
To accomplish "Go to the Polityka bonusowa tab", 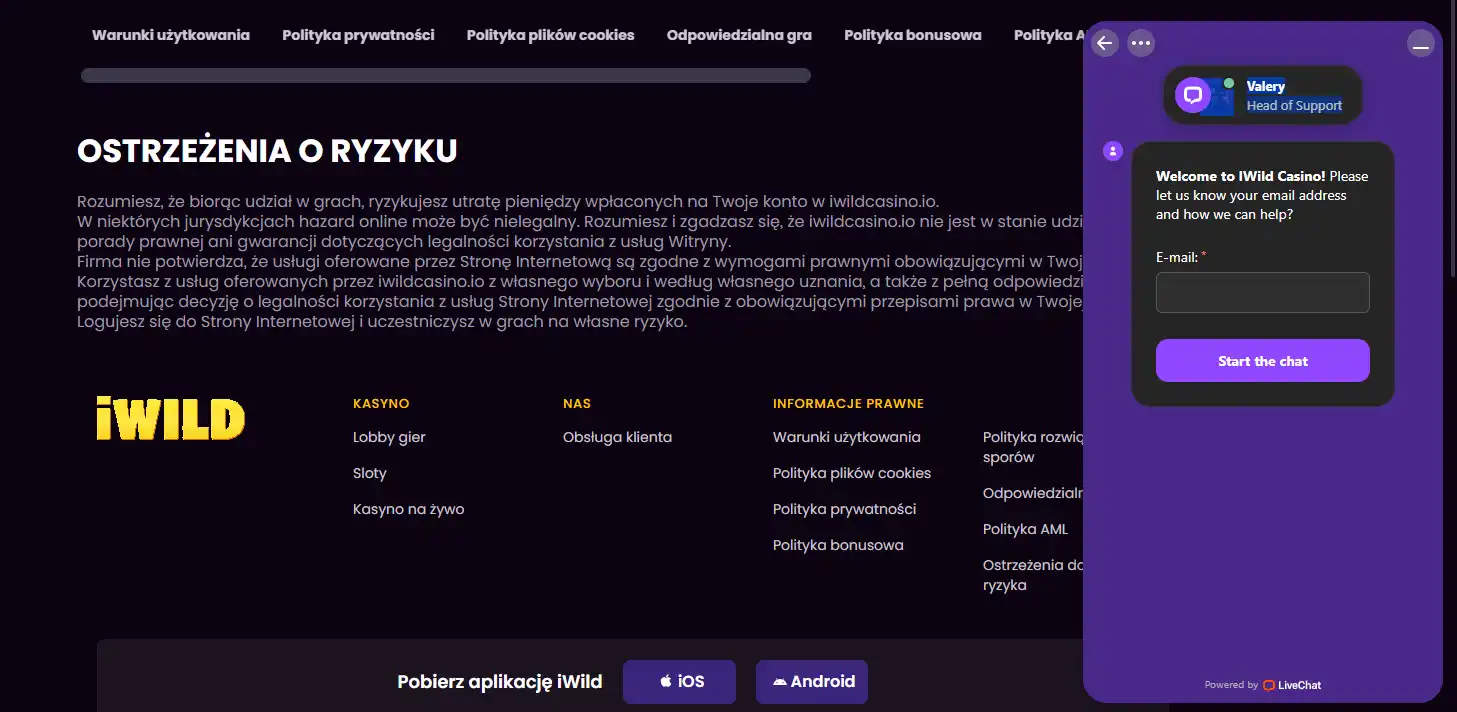I will point(913,35).
